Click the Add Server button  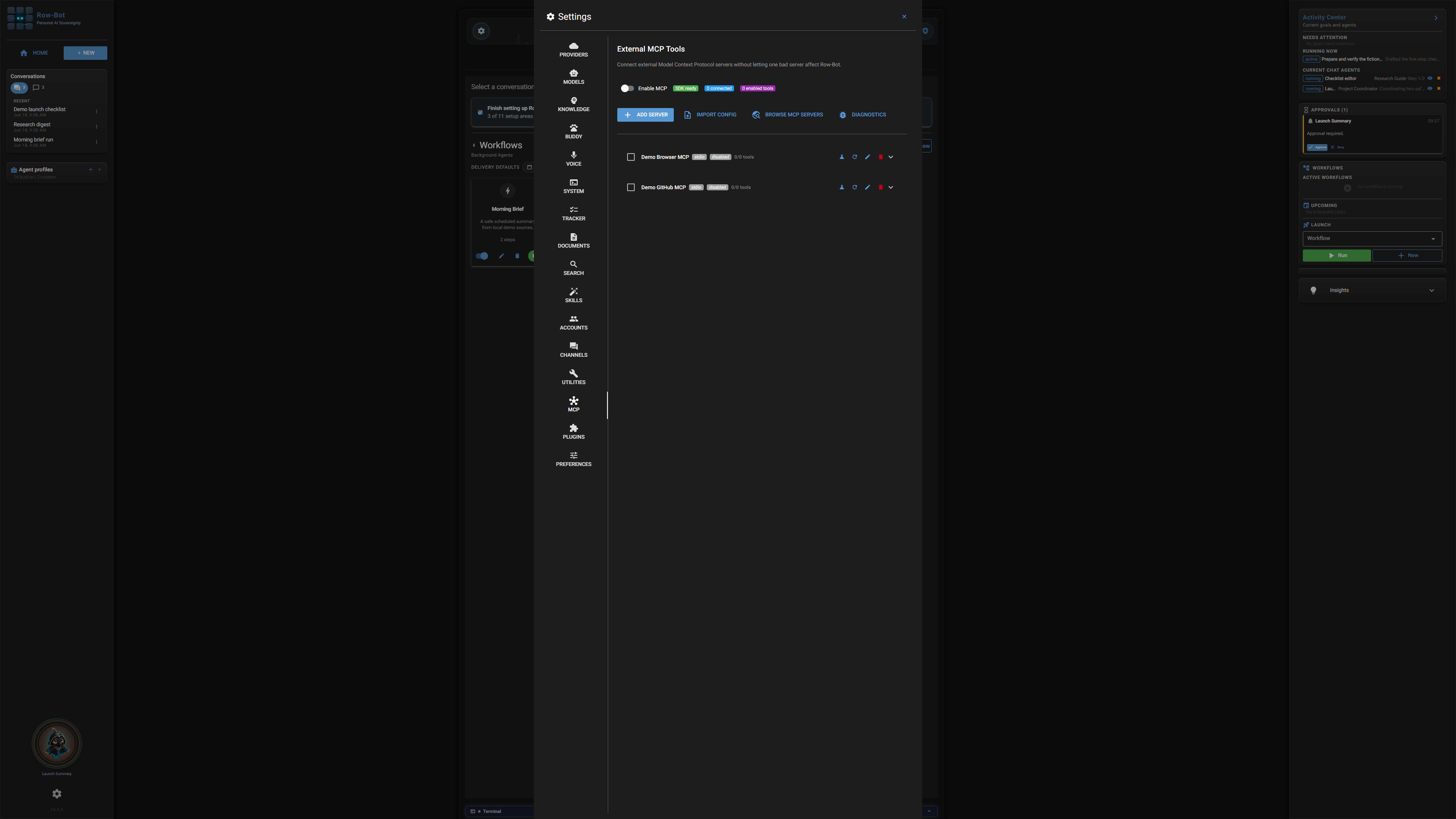click(645, 115)
